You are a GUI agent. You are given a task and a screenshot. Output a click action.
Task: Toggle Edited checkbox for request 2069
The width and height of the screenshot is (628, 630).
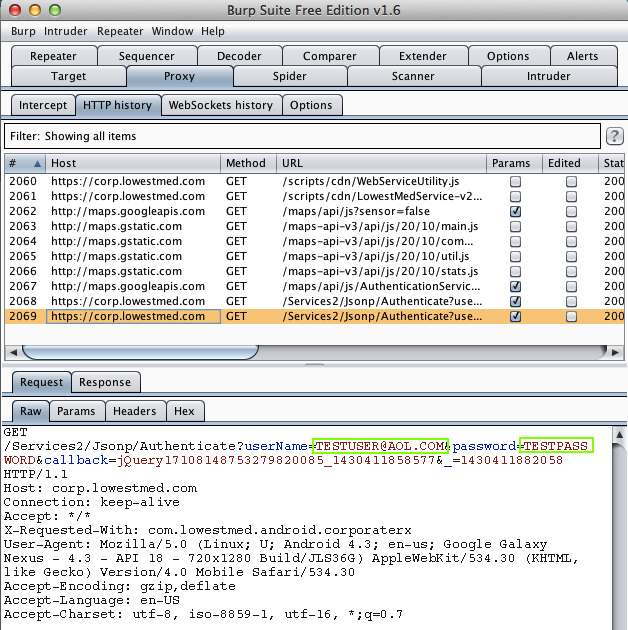click(x=571, y=317)
